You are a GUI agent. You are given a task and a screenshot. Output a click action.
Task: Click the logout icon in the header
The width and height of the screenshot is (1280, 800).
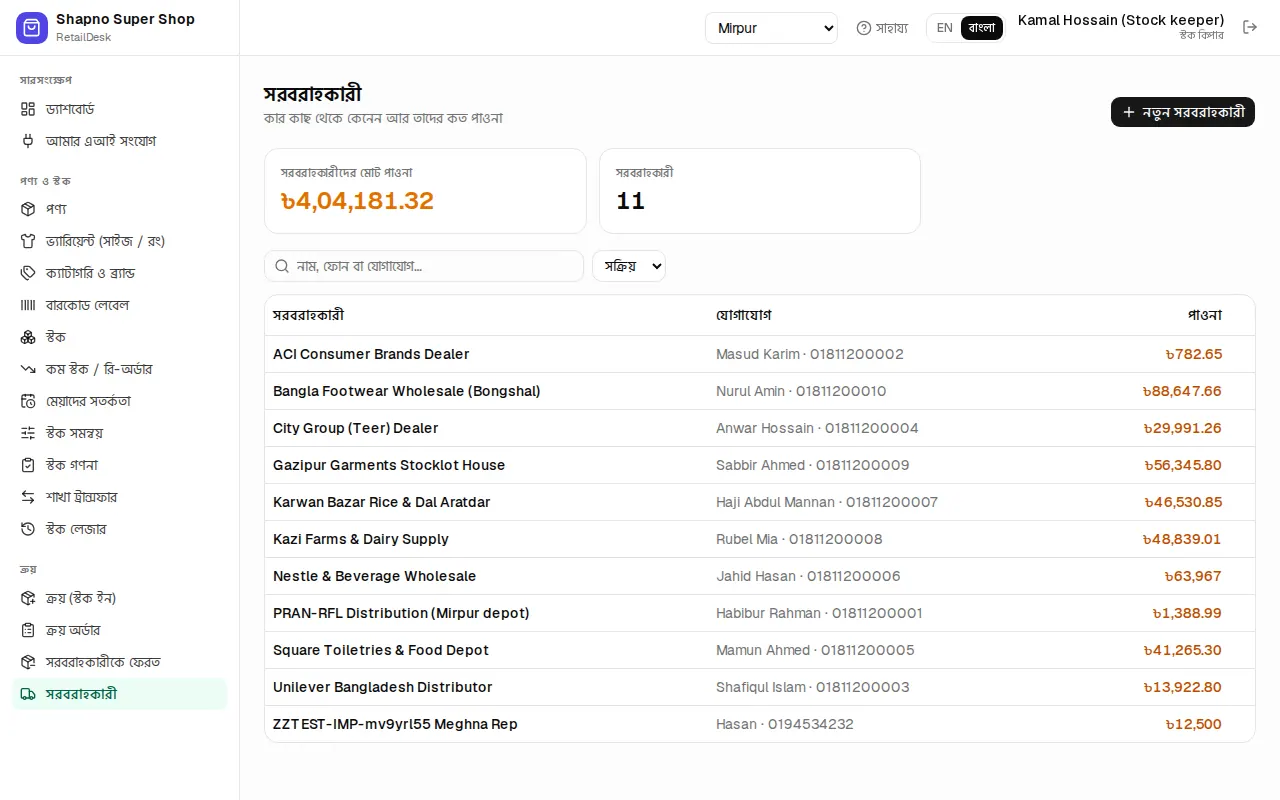pos(1250,28)
